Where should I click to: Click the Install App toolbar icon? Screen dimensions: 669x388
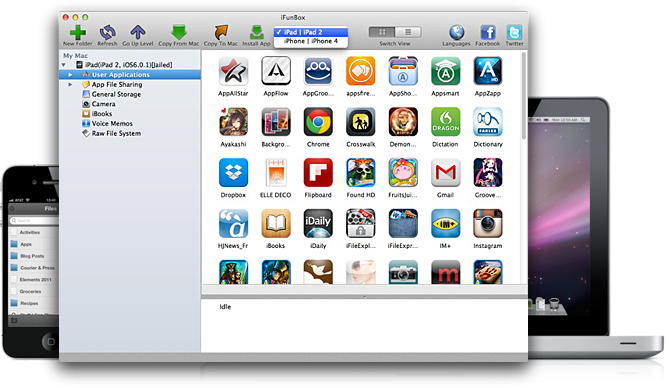[256, 32]
